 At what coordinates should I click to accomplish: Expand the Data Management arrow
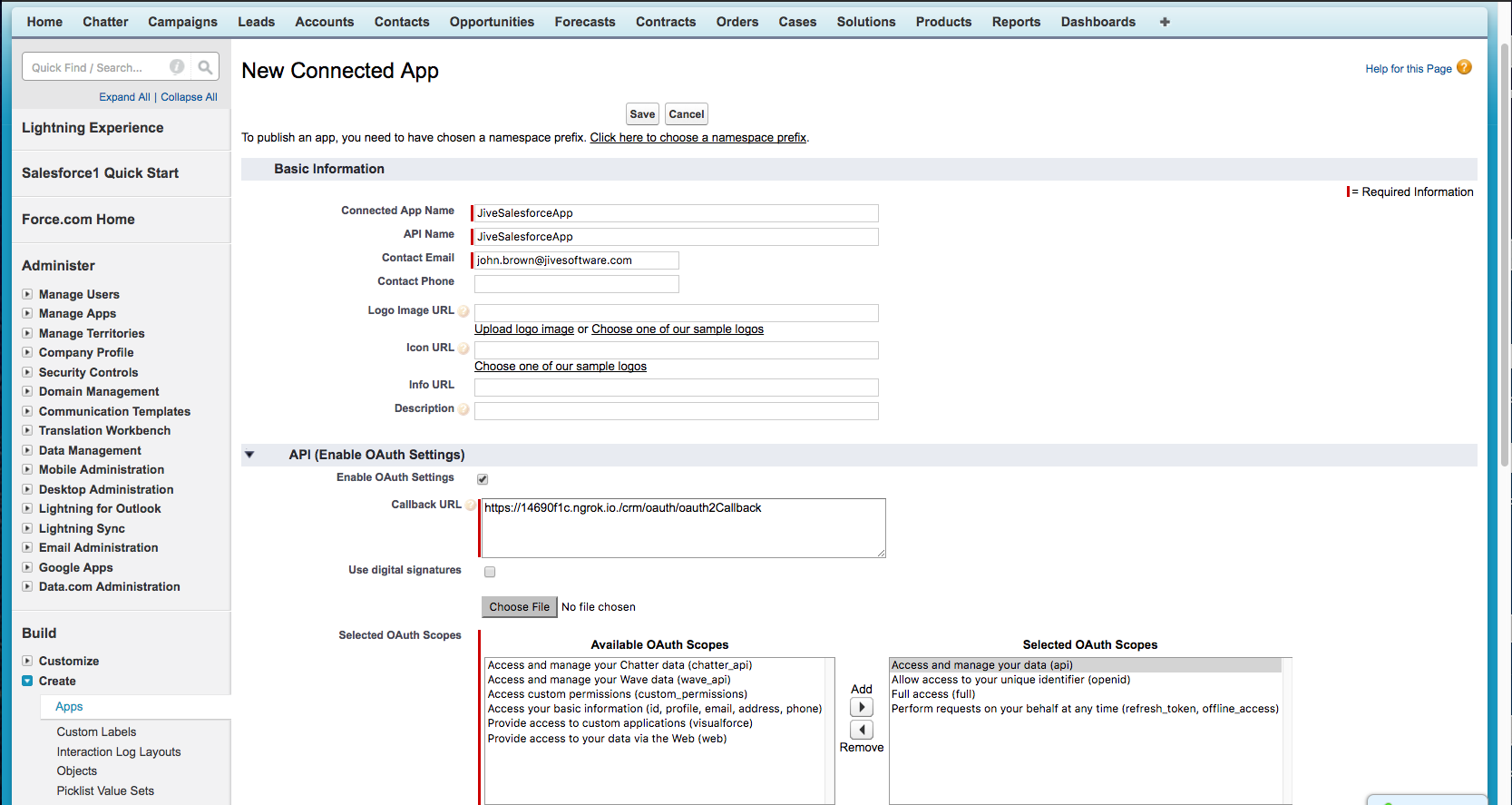point(27,450)
